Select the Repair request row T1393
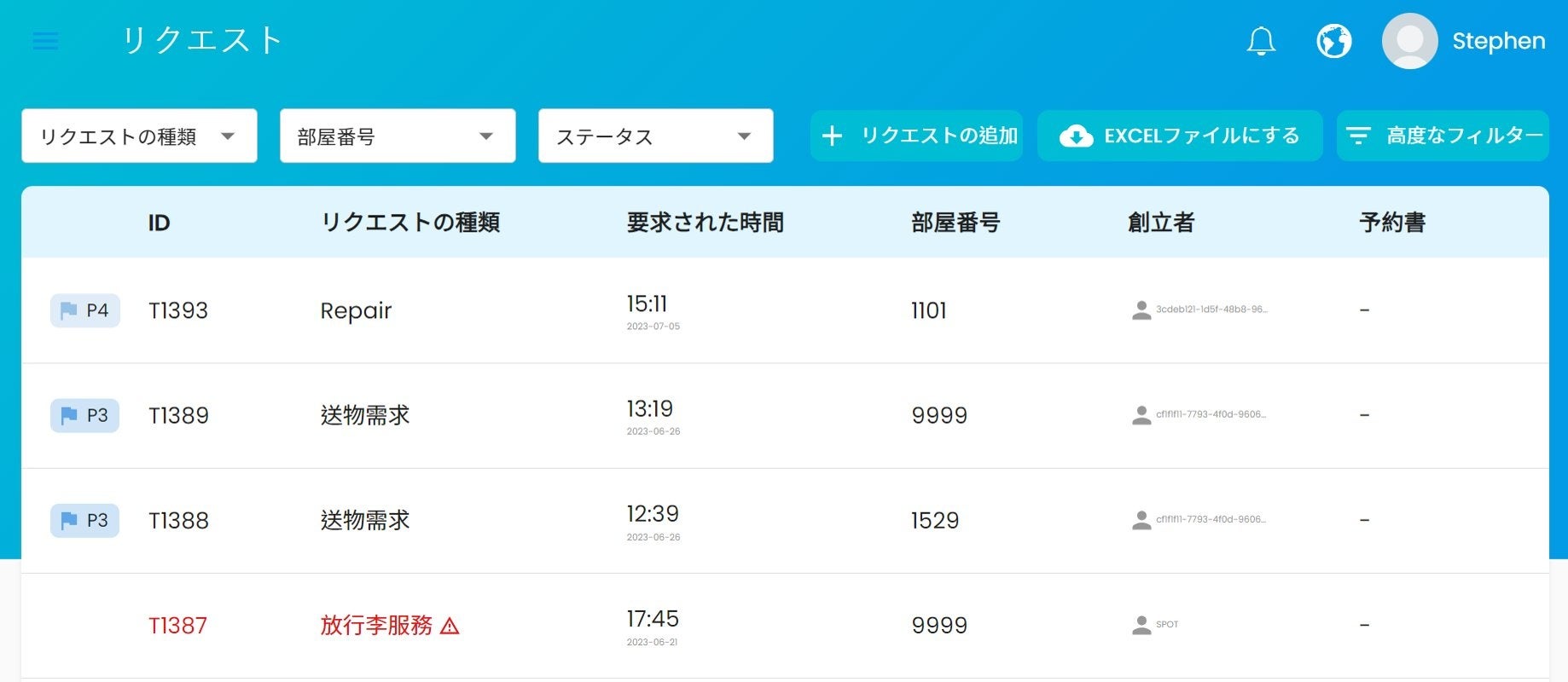Screen dimensions: 1568x682 [x=356, y=310]
